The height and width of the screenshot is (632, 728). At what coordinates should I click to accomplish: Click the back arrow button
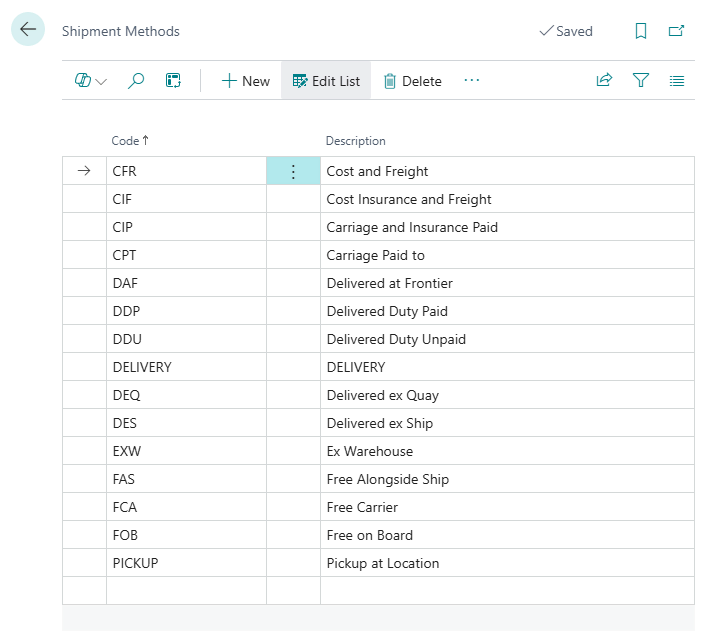28,30
